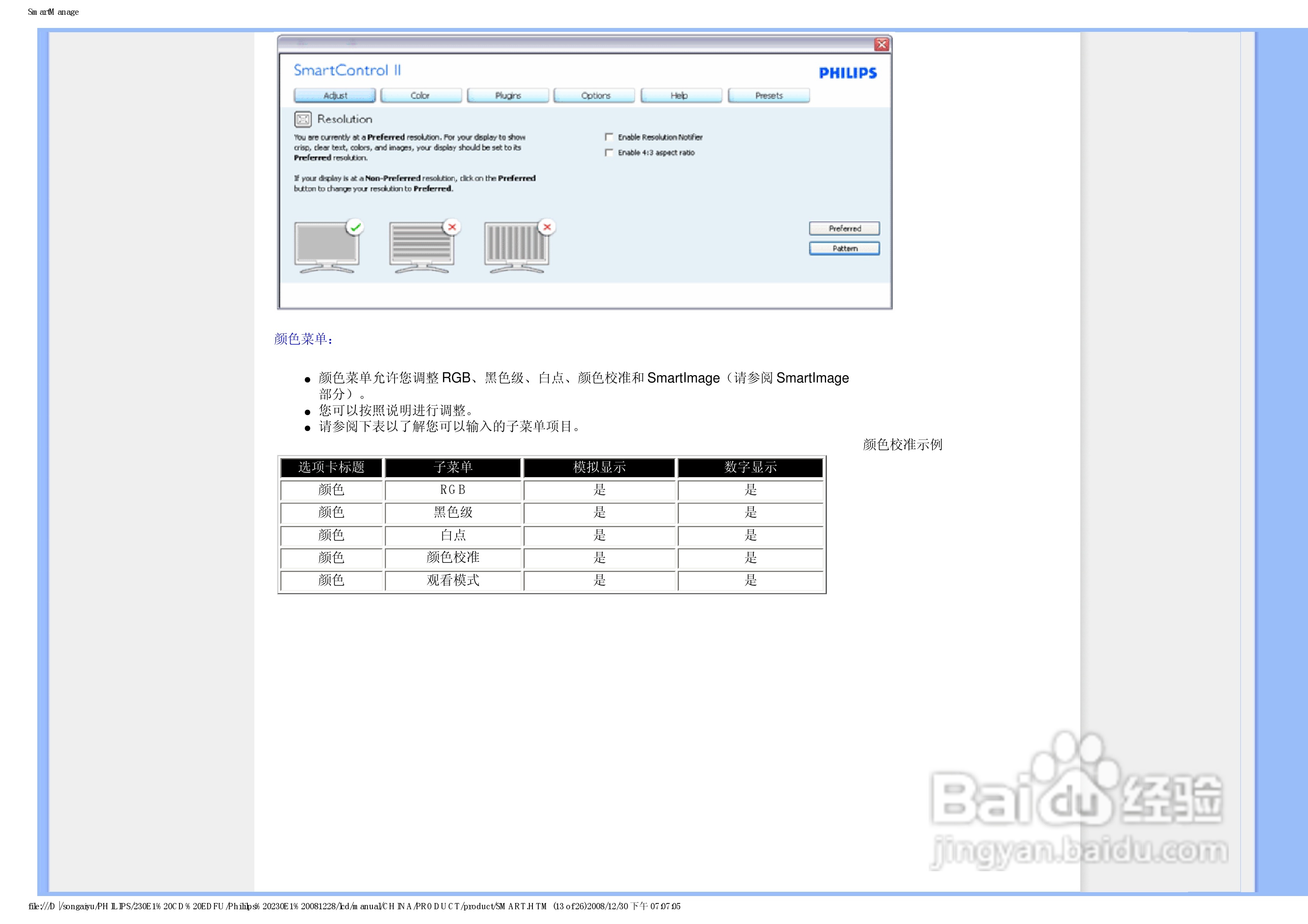Open the Plugins tab
Screen dimensions: 1308x924
pyautogui.click(x=508, y=96)
